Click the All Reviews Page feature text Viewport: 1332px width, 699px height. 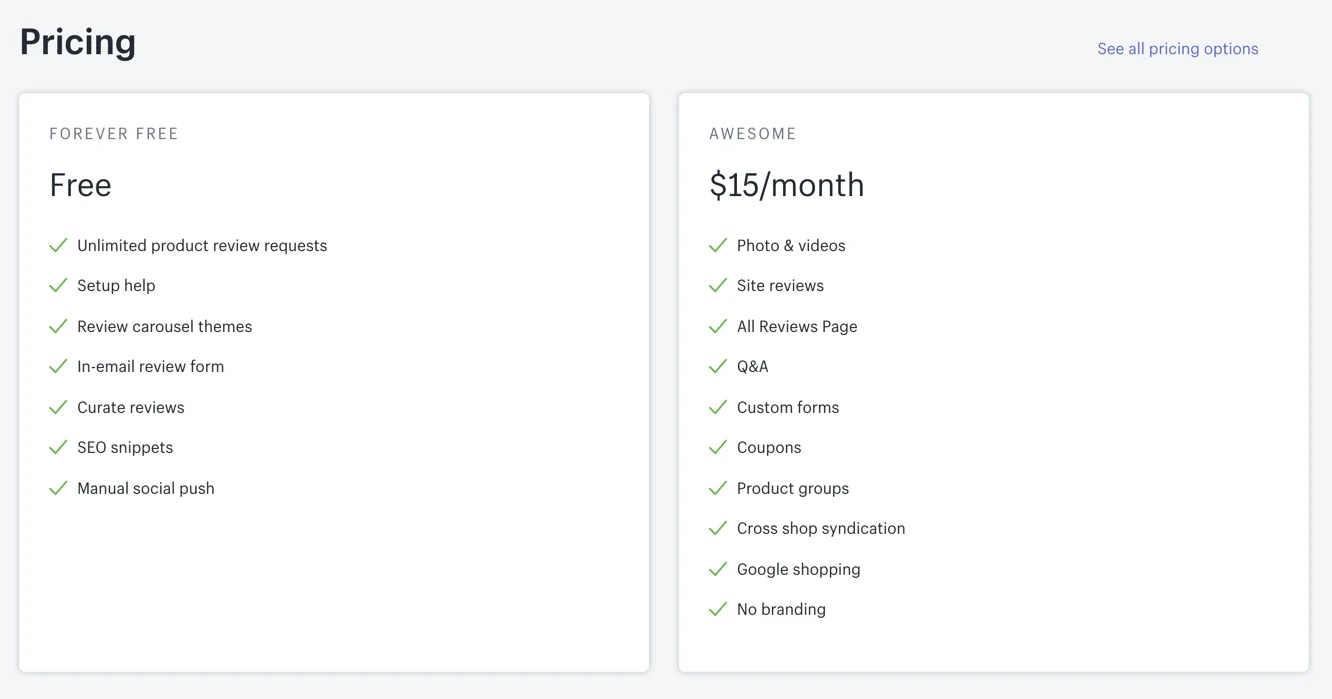[797, 327]
